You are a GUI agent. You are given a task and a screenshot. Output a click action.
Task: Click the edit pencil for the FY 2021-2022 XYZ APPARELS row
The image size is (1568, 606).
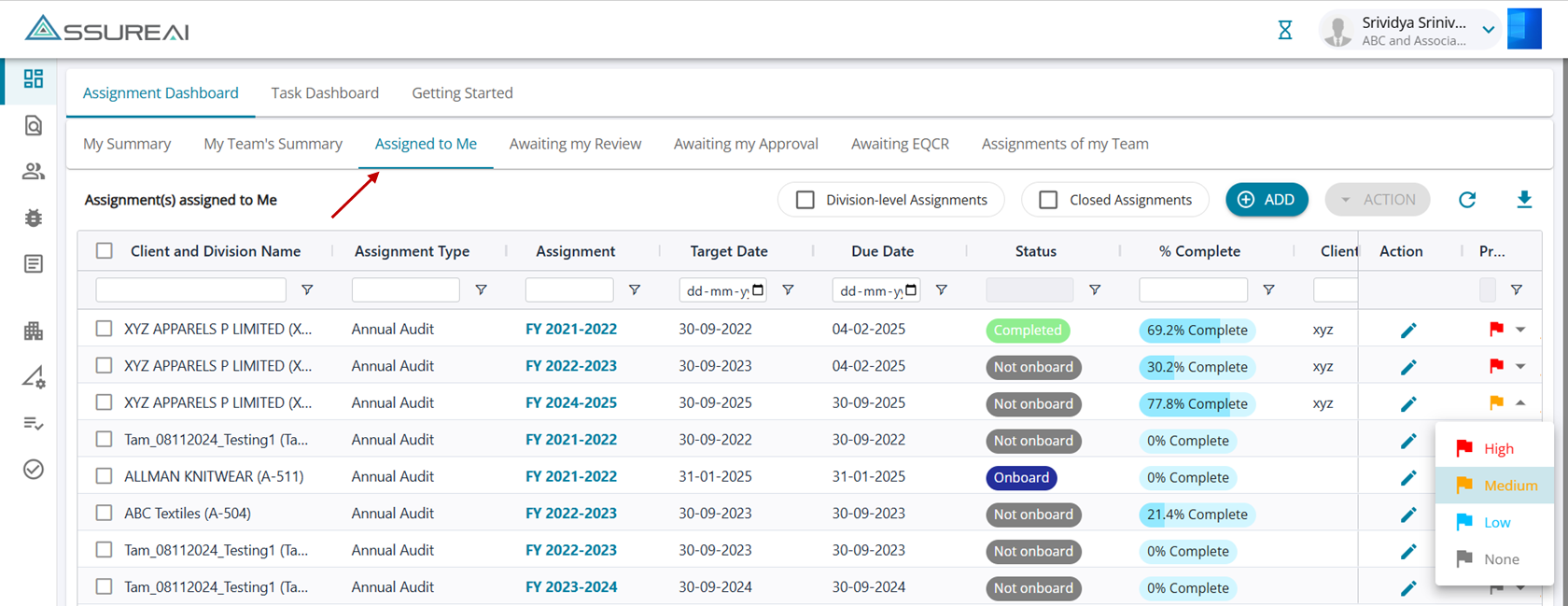(1408, 330)
